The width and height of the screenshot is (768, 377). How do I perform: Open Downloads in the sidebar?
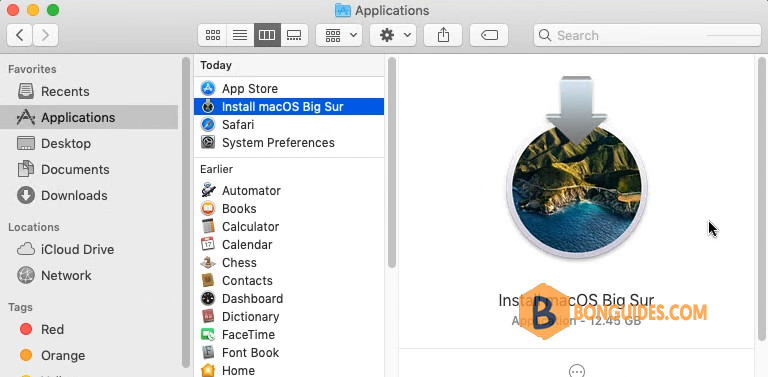[x=89, y=195]
